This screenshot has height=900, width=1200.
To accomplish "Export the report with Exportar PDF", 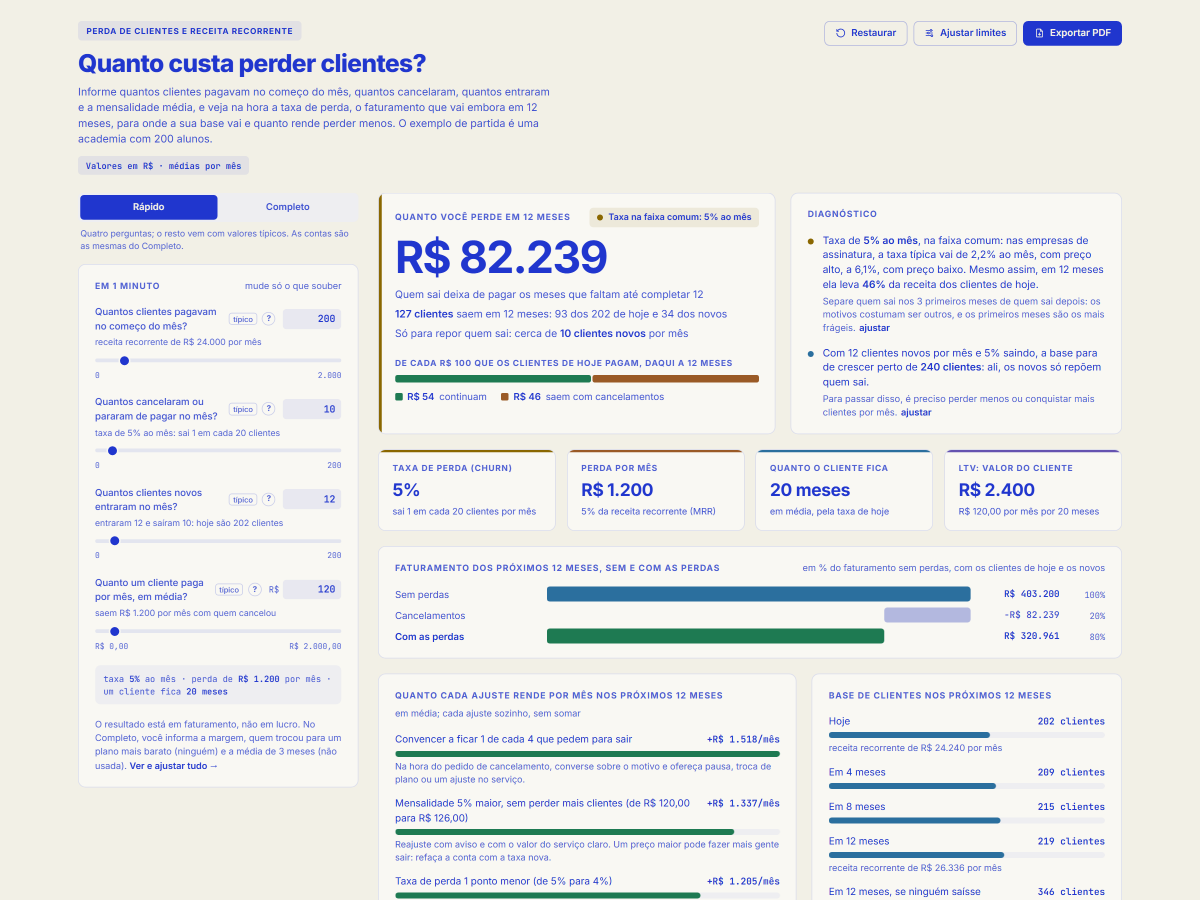I will click(x=1072, y=33).
